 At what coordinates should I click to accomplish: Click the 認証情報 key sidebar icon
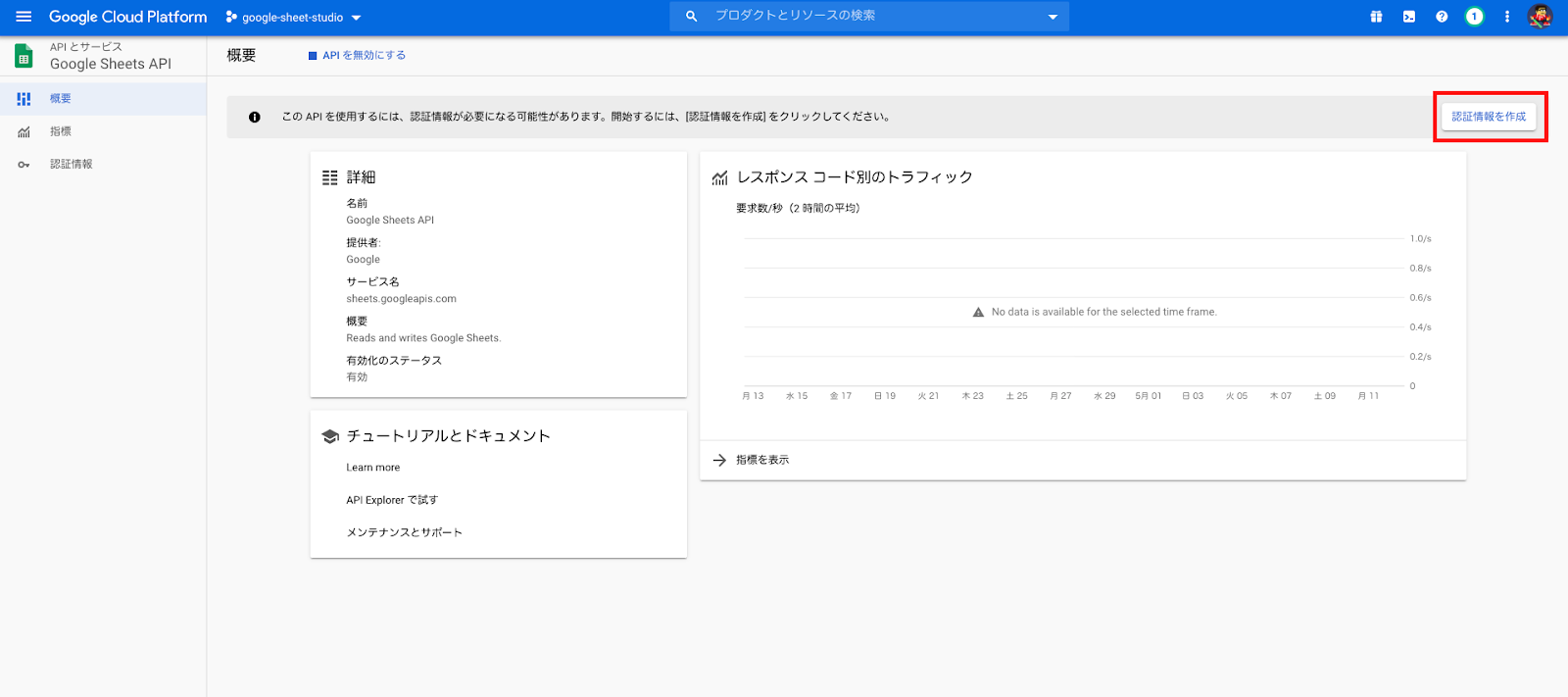24,165
